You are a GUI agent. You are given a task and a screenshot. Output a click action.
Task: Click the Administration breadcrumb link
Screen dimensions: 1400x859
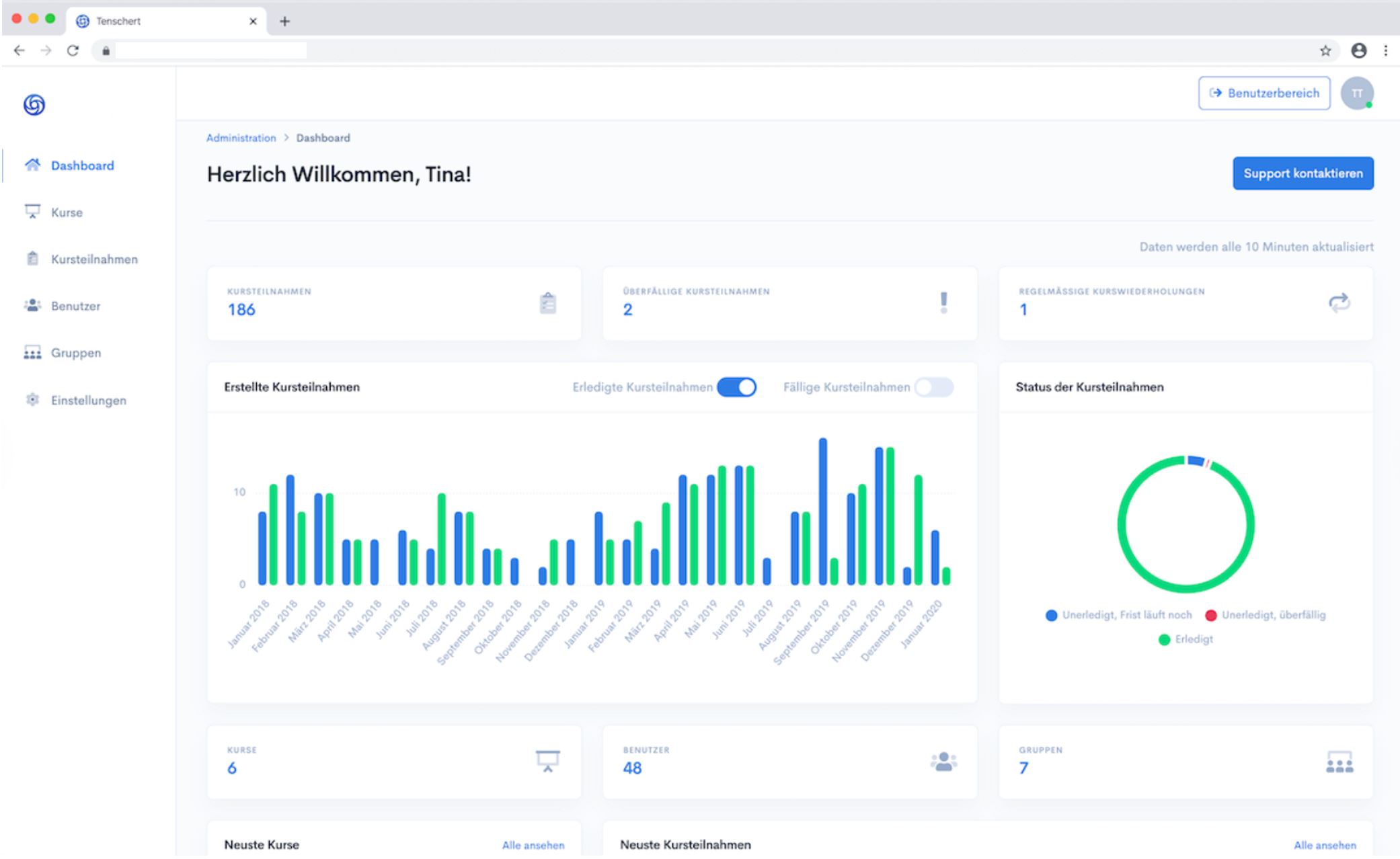click(241, 138)
